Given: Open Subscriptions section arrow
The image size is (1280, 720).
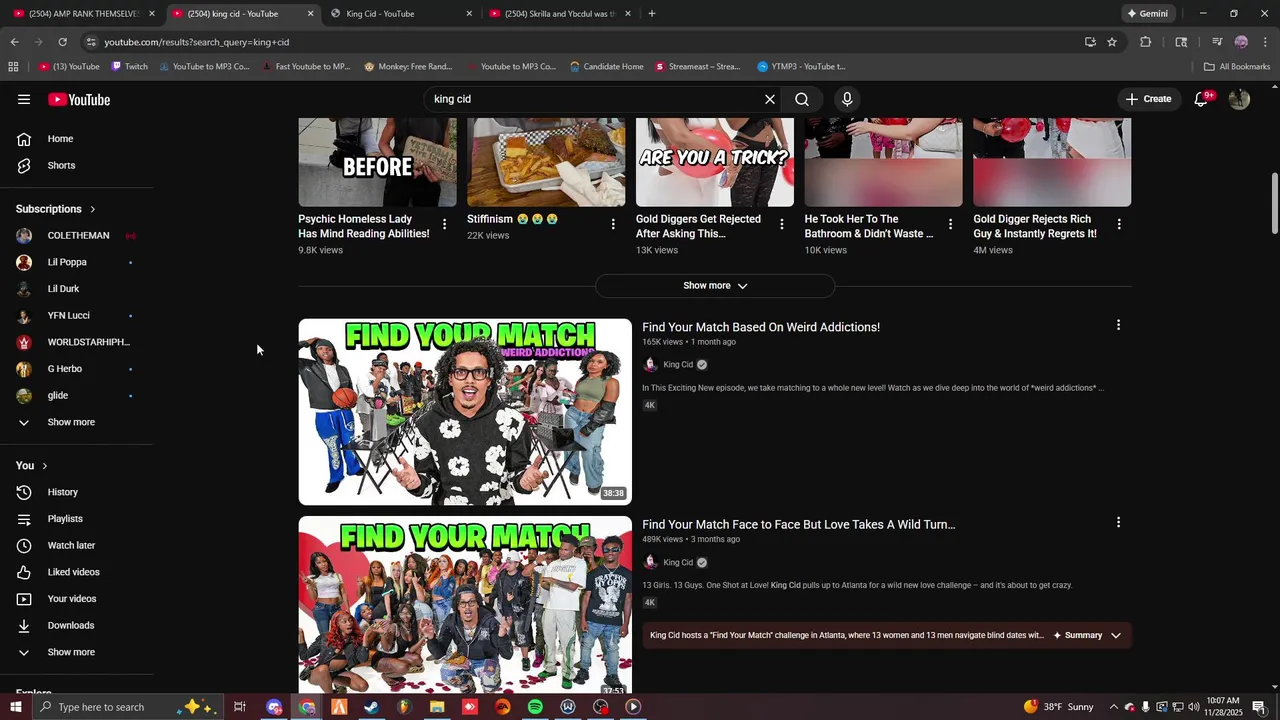Looking at the screenshot, I should (92, 209).
